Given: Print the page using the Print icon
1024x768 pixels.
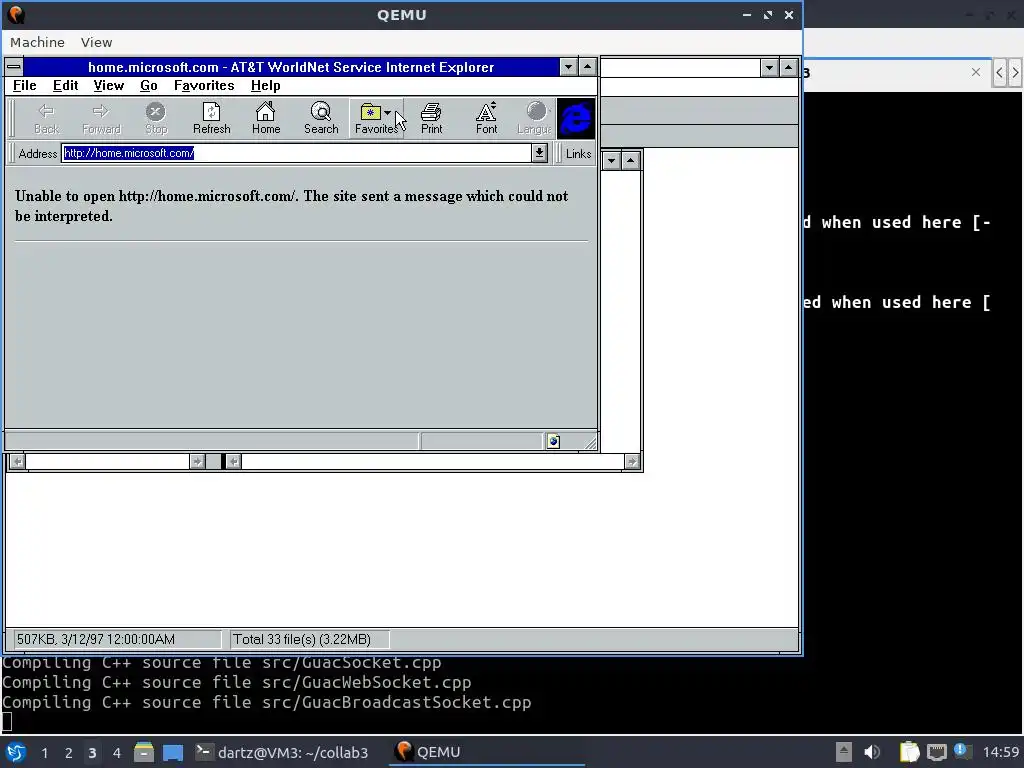Looking at the screenshot, I should [x=431, y=118].
